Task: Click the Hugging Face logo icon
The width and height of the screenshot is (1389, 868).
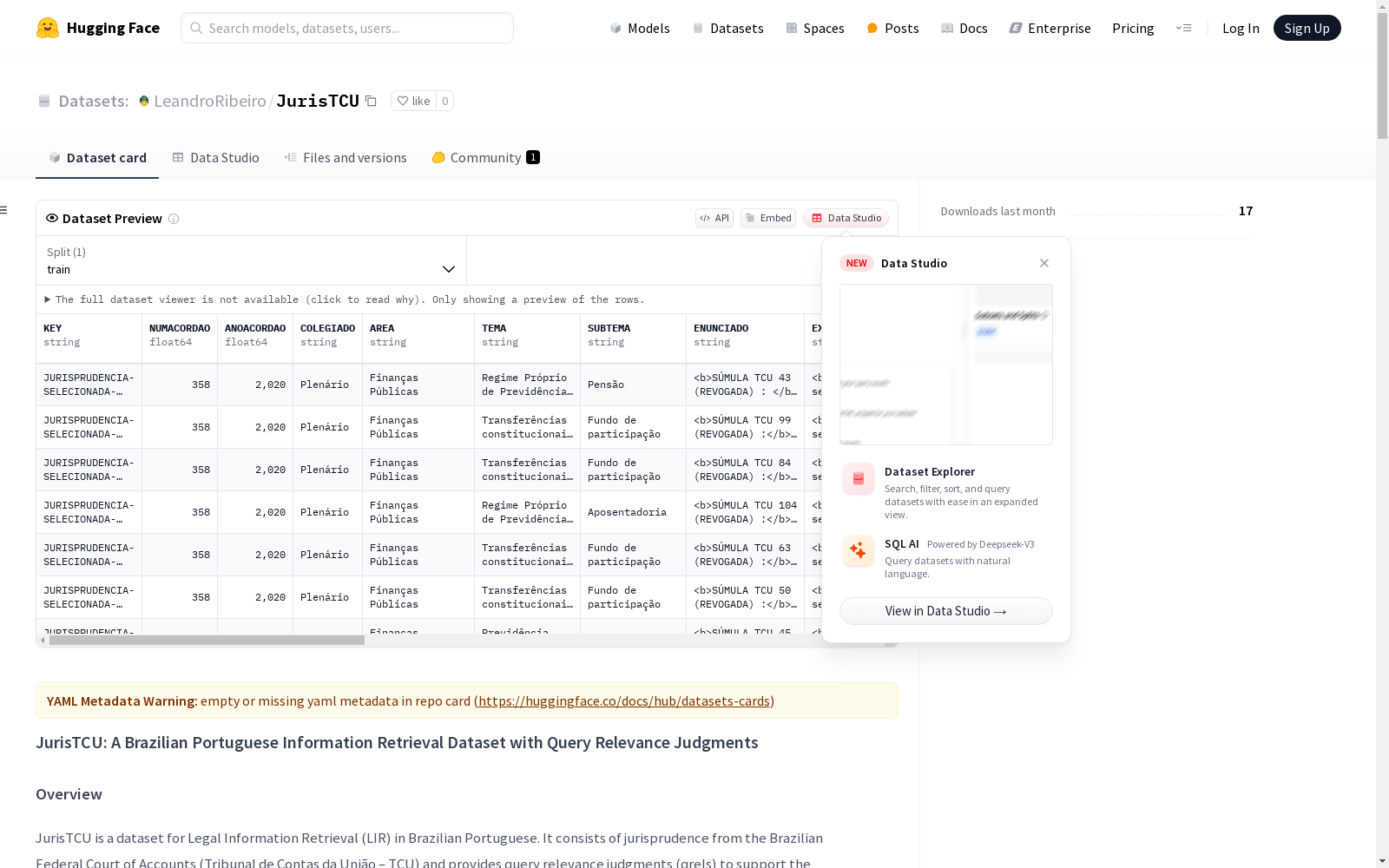Action: click(x=48, y=28)
